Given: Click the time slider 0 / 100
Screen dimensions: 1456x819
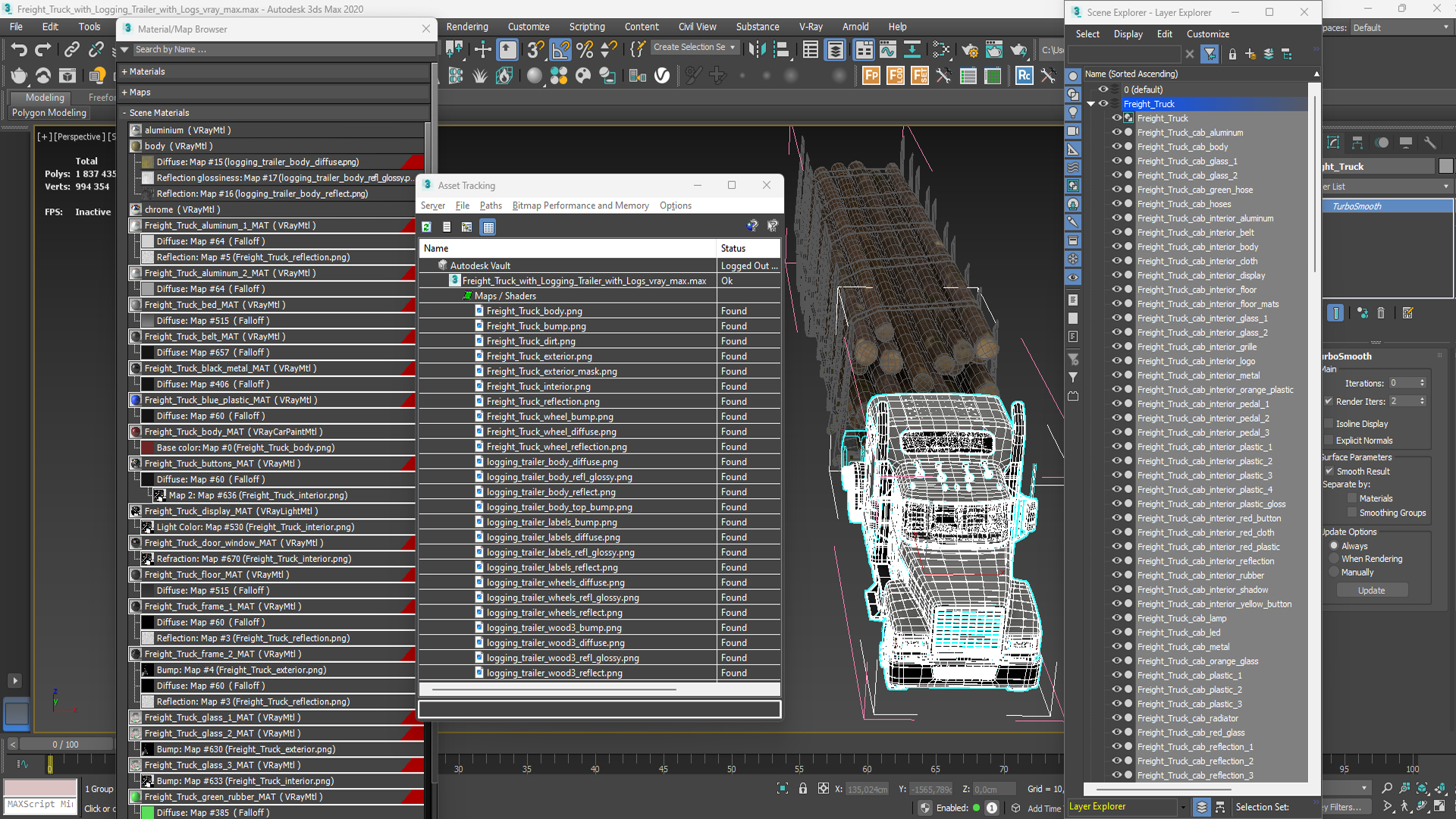Looking at the screenshot, I should [64, 744].
